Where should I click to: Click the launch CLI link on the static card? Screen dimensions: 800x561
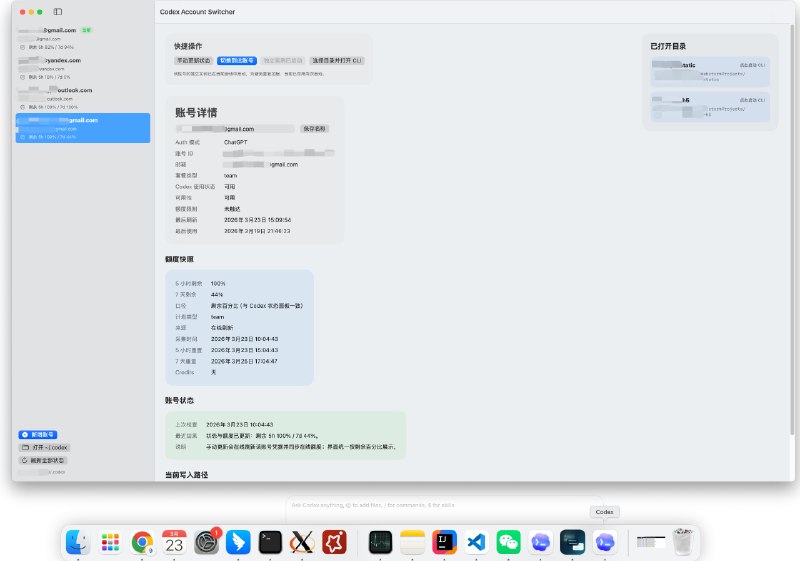click(x=753, y=65)
